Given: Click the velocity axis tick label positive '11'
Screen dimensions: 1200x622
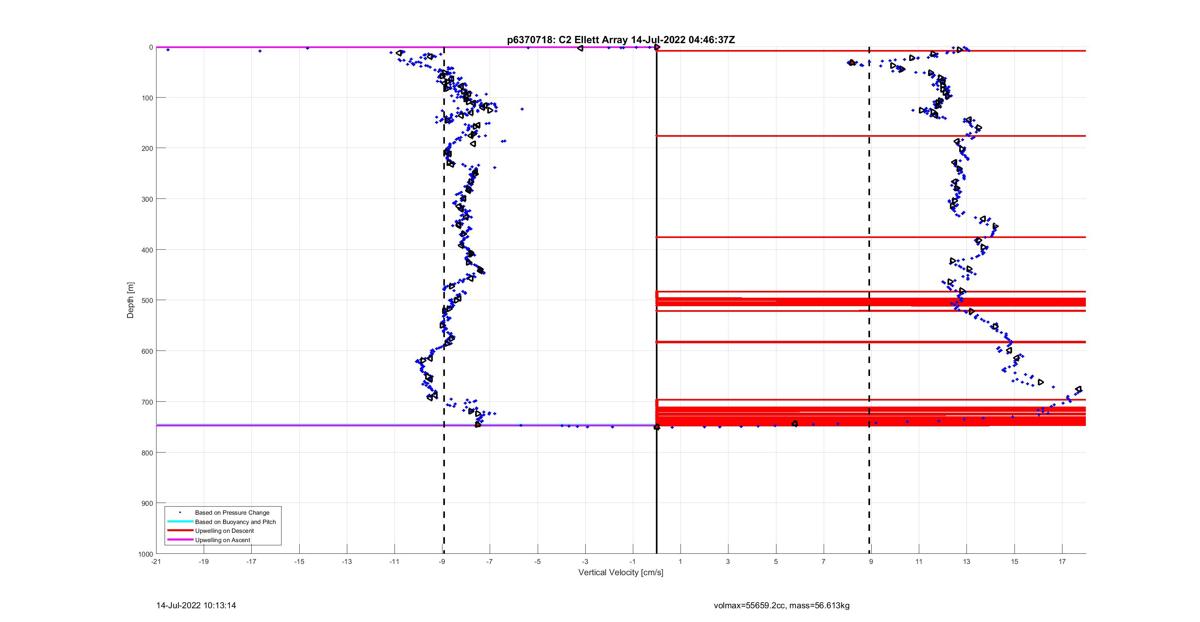Looking at the screenshot, I should pos(919,562).
